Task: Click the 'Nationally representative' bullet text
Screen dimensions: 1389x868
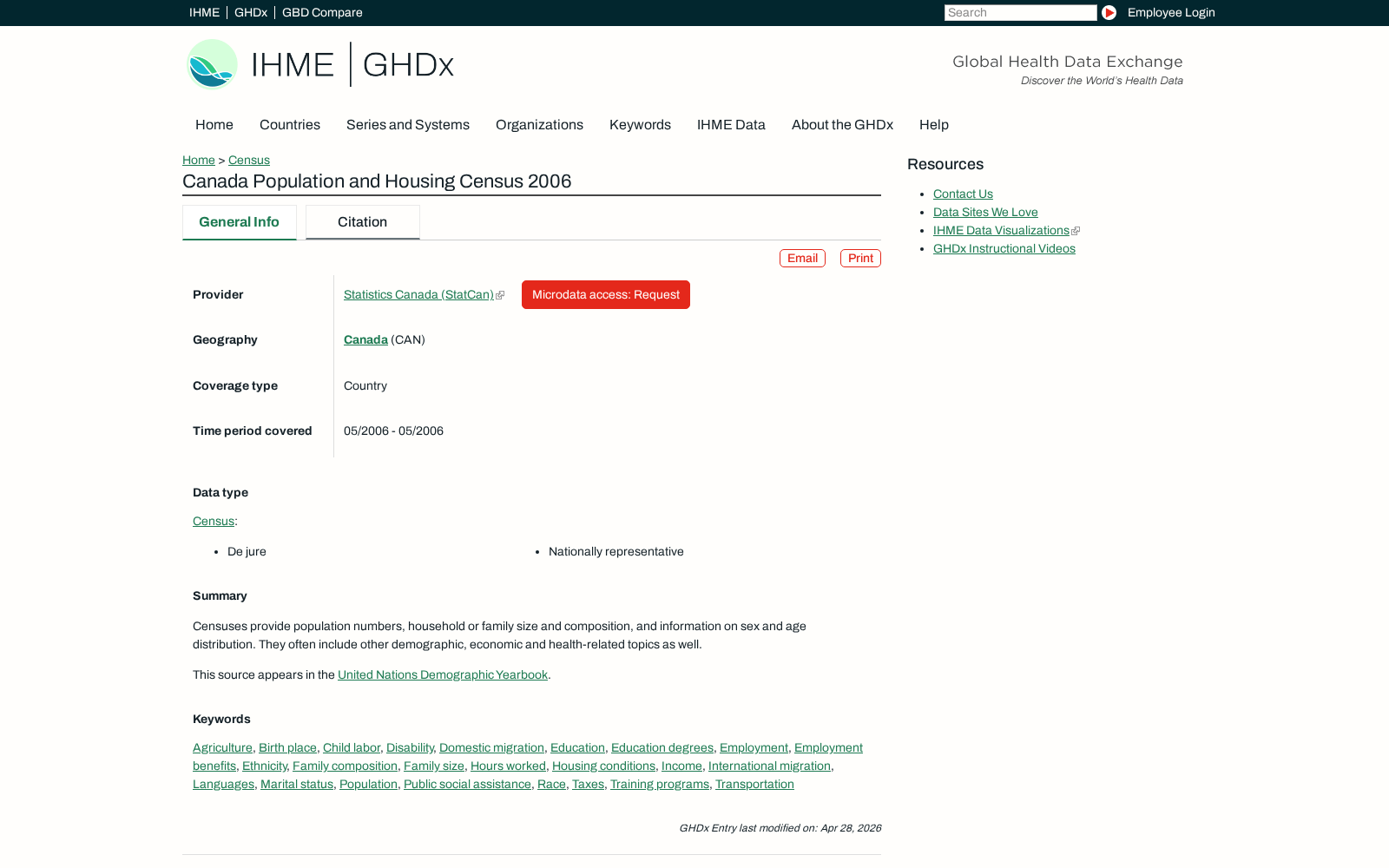Action: coord(616,551)
